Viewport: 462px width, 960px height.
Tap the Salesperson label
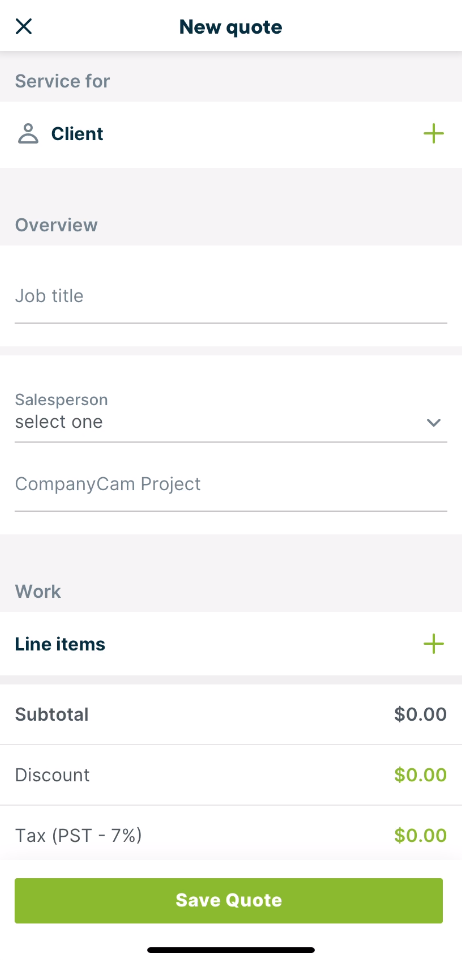pyautogui.click(x=61, y=400)
